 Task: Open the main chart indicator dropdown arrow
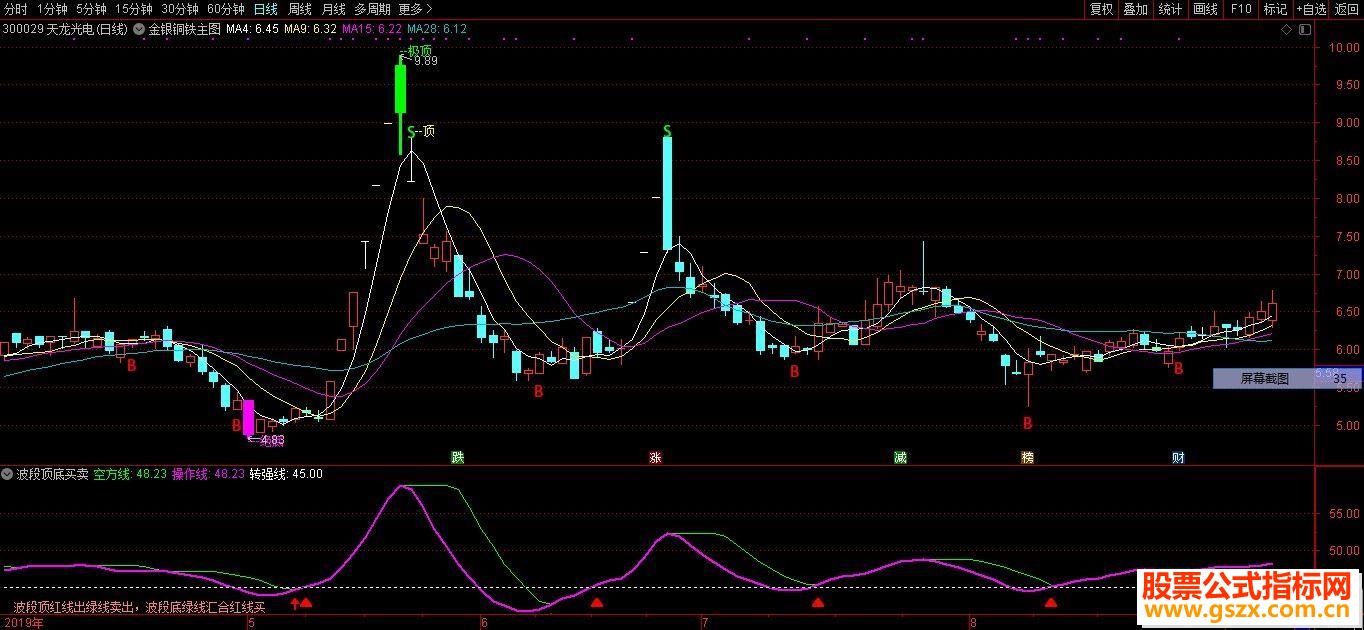(x=138, y=29)
